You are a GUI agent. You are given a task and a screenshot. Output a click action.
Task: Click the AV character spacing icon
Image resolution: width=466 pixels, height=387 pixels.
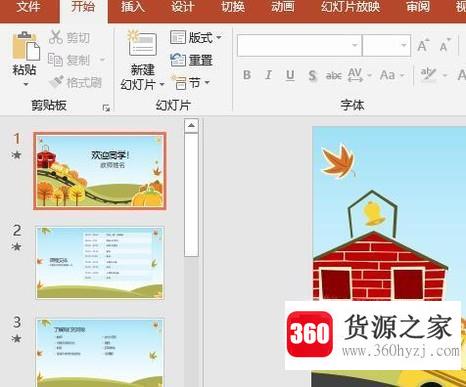[355, 75]
